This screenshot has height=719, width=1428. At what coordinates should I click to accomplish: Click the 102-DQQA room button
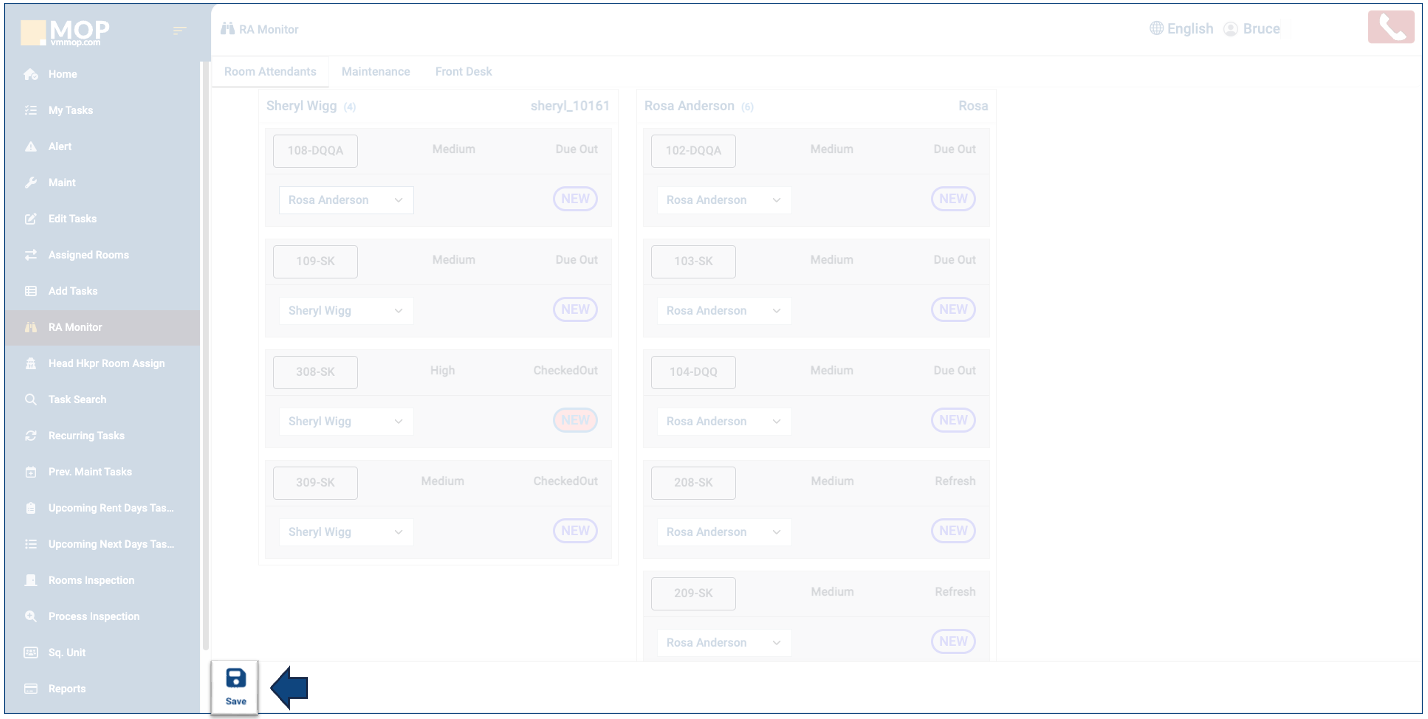(x=693, y=151)
